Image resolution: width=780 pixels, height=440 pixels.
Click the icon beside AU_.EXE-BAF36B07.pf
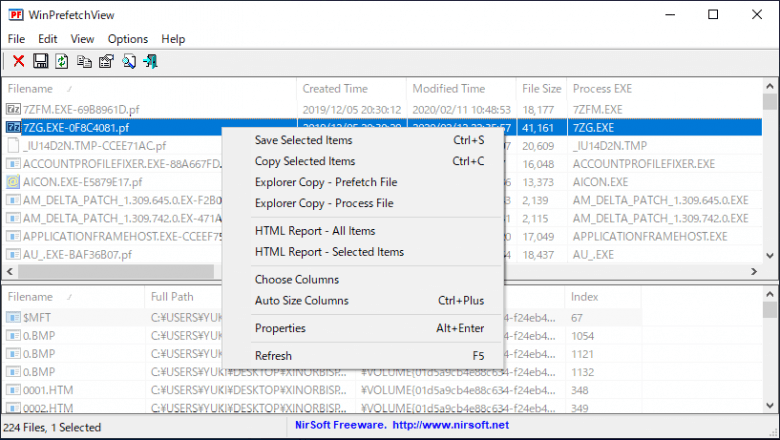click(13, 255)
